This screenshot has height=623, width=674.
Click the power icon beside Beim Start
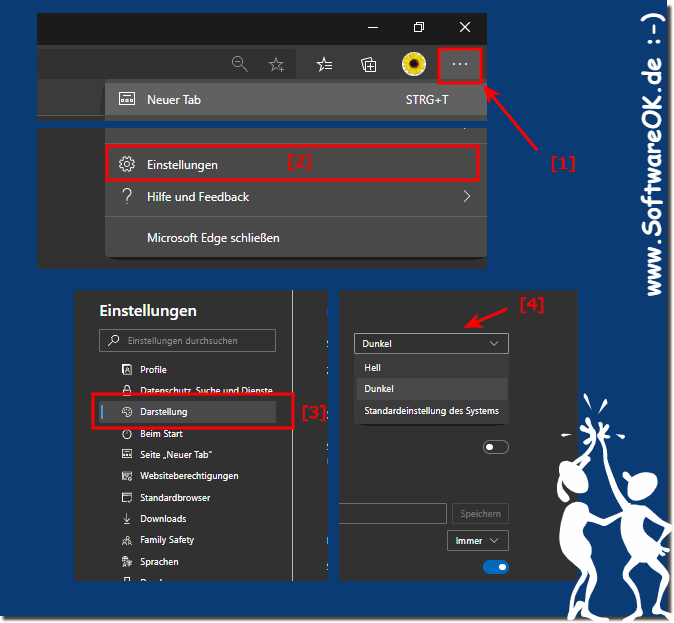[x=127, y=434]
